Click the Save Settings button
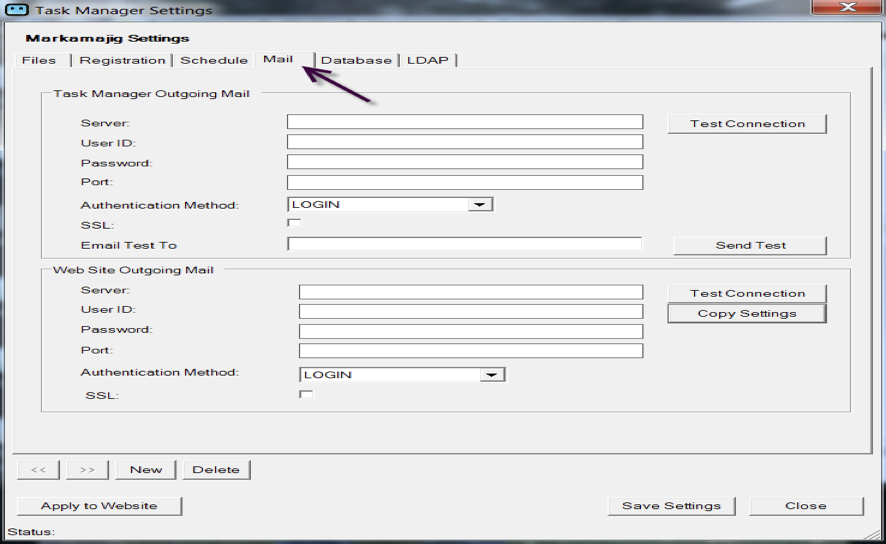 click(671, 505)
